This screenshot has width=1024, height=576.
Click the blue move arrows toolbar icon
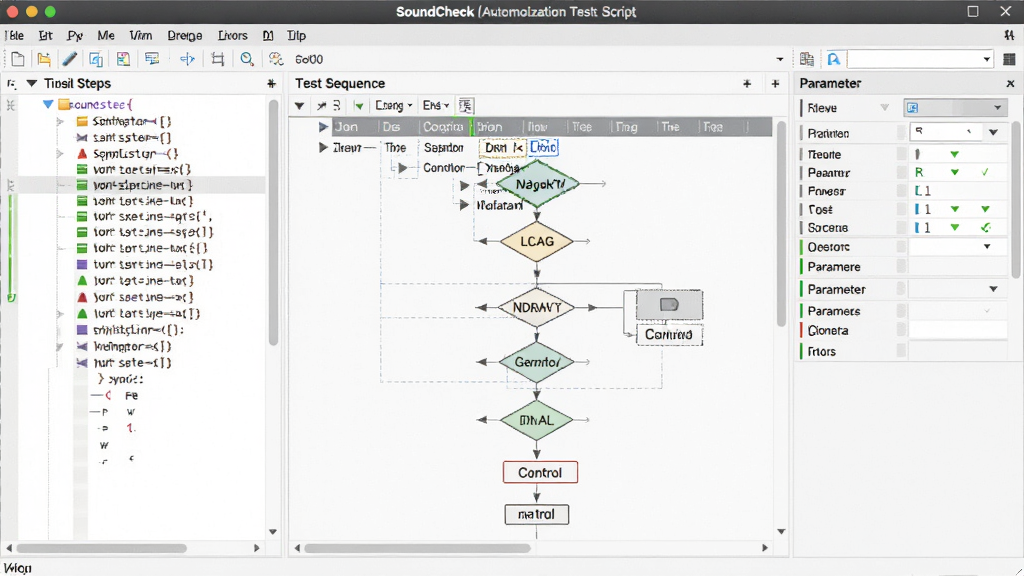(x=187, y=59)
